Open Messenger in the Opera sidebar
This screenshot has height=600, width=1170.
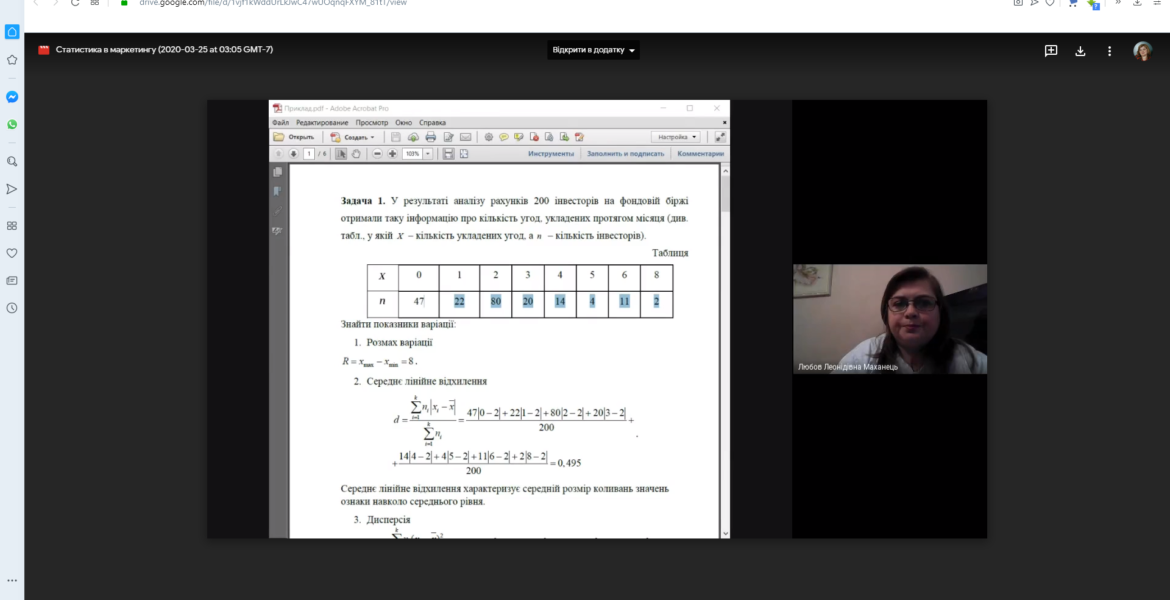[12, 97]
